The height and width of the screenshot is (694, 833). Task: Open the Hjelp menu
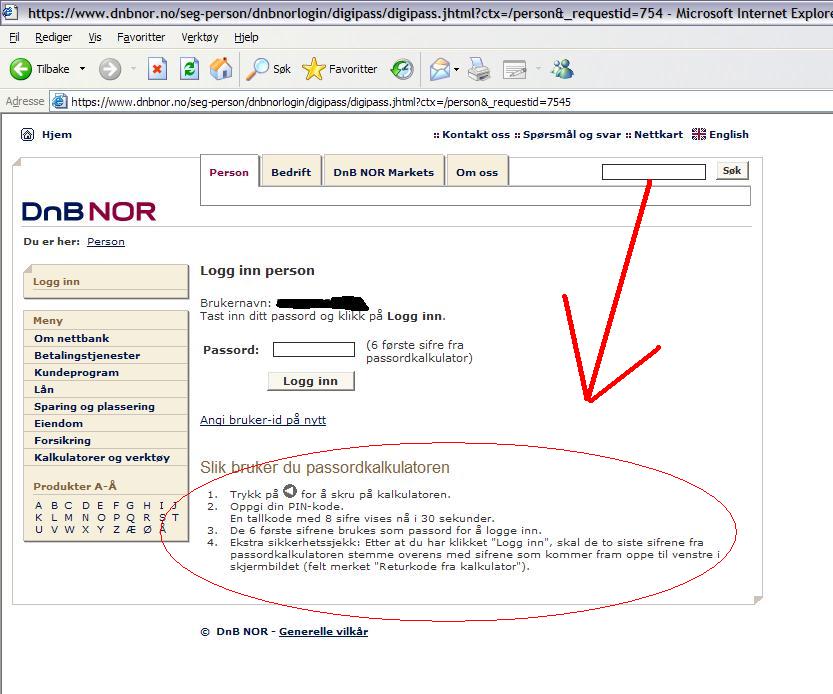[246, 37]
